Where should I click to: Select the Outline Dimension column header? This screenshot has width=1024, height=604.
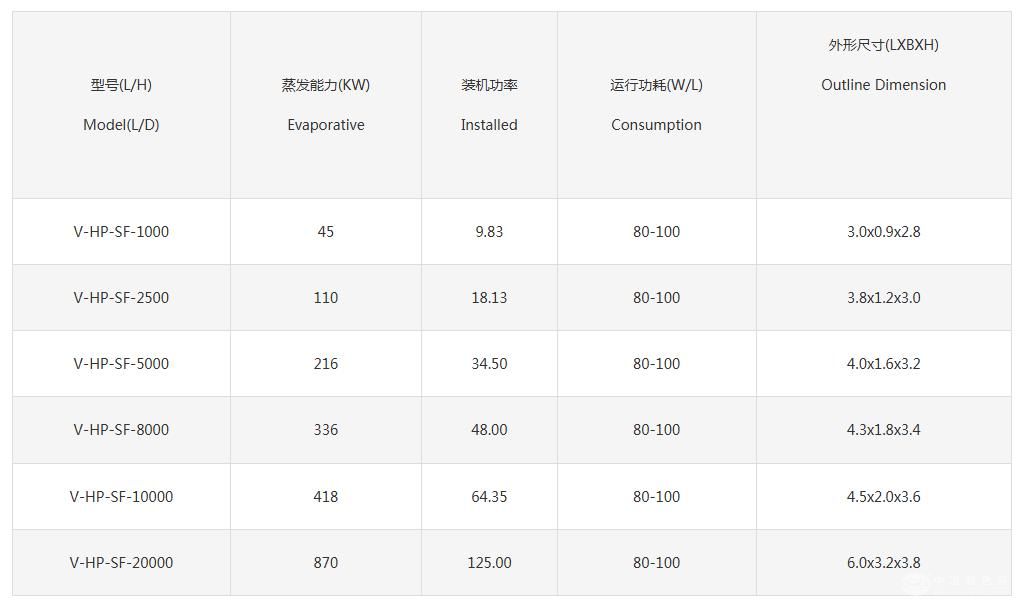(883, 85)
